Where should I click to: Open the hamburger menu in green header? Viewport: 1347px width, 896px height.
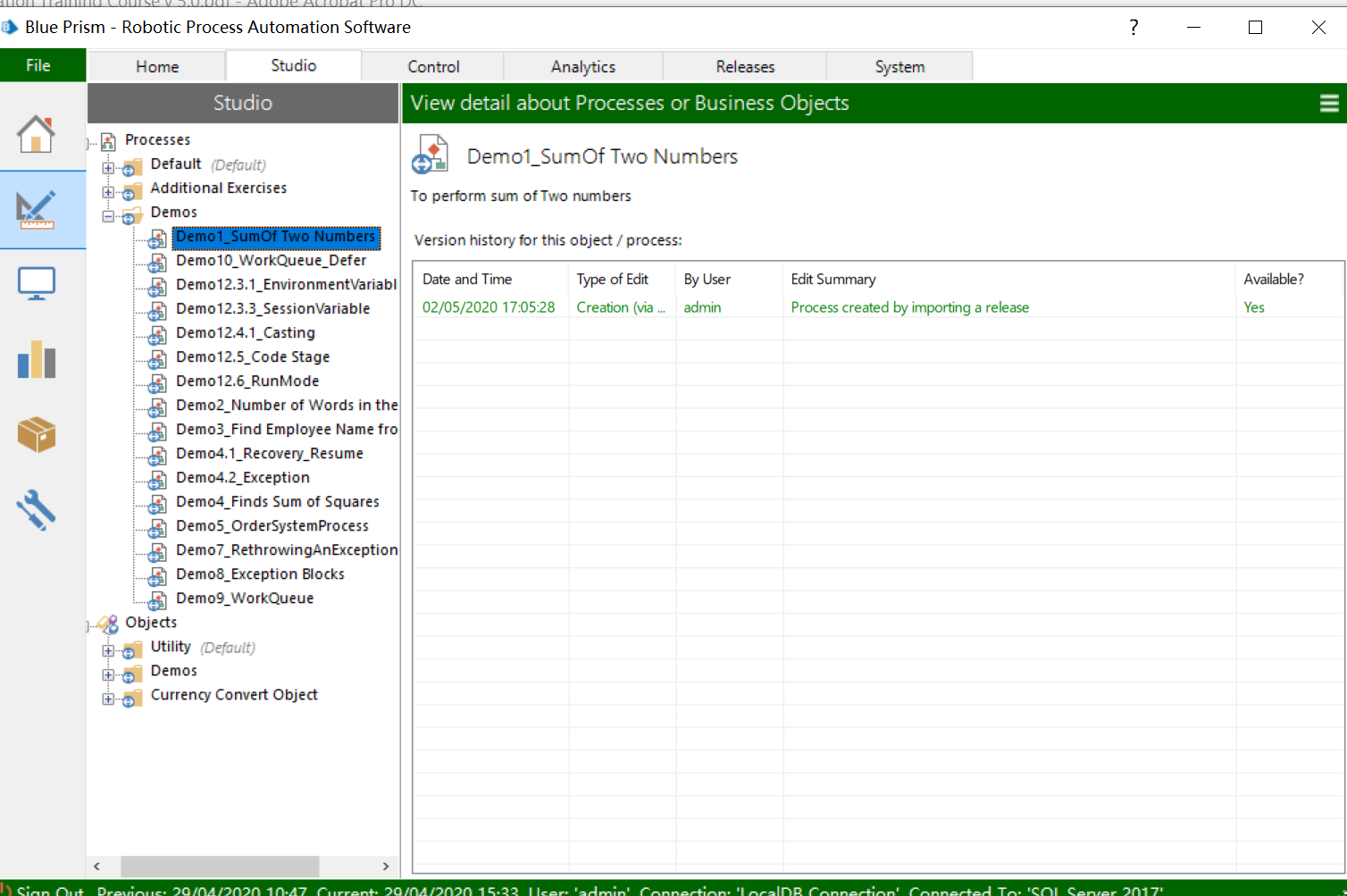point(1329,104)
